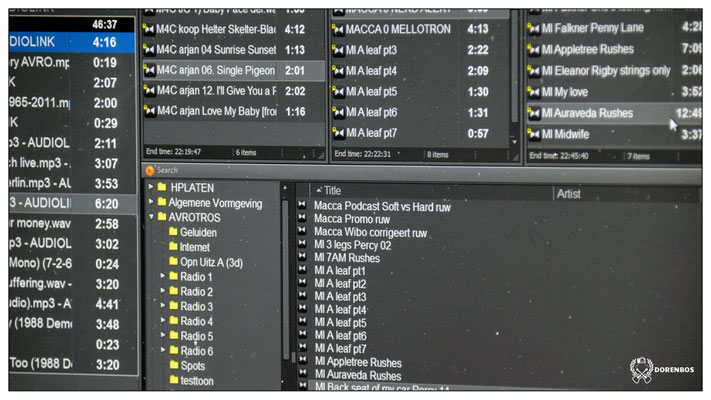Click track icon of Macca Promo ruw
Screen dimensions: 711x400
302,218
